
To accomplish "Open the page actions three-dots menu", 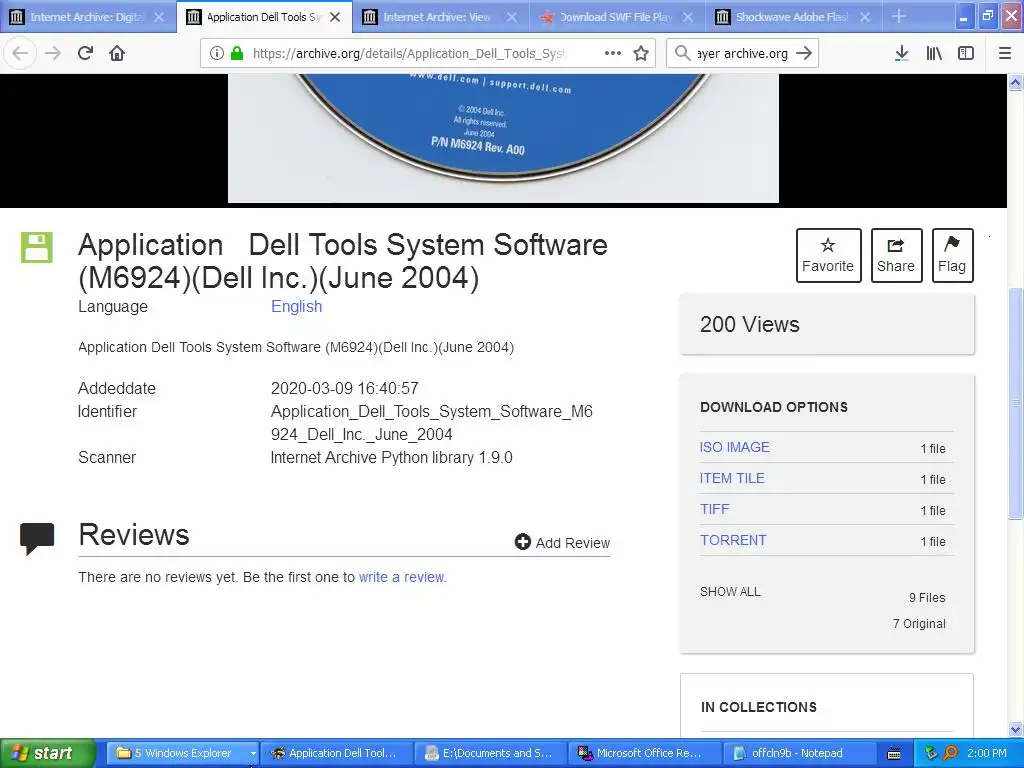I will coord(613,54).
